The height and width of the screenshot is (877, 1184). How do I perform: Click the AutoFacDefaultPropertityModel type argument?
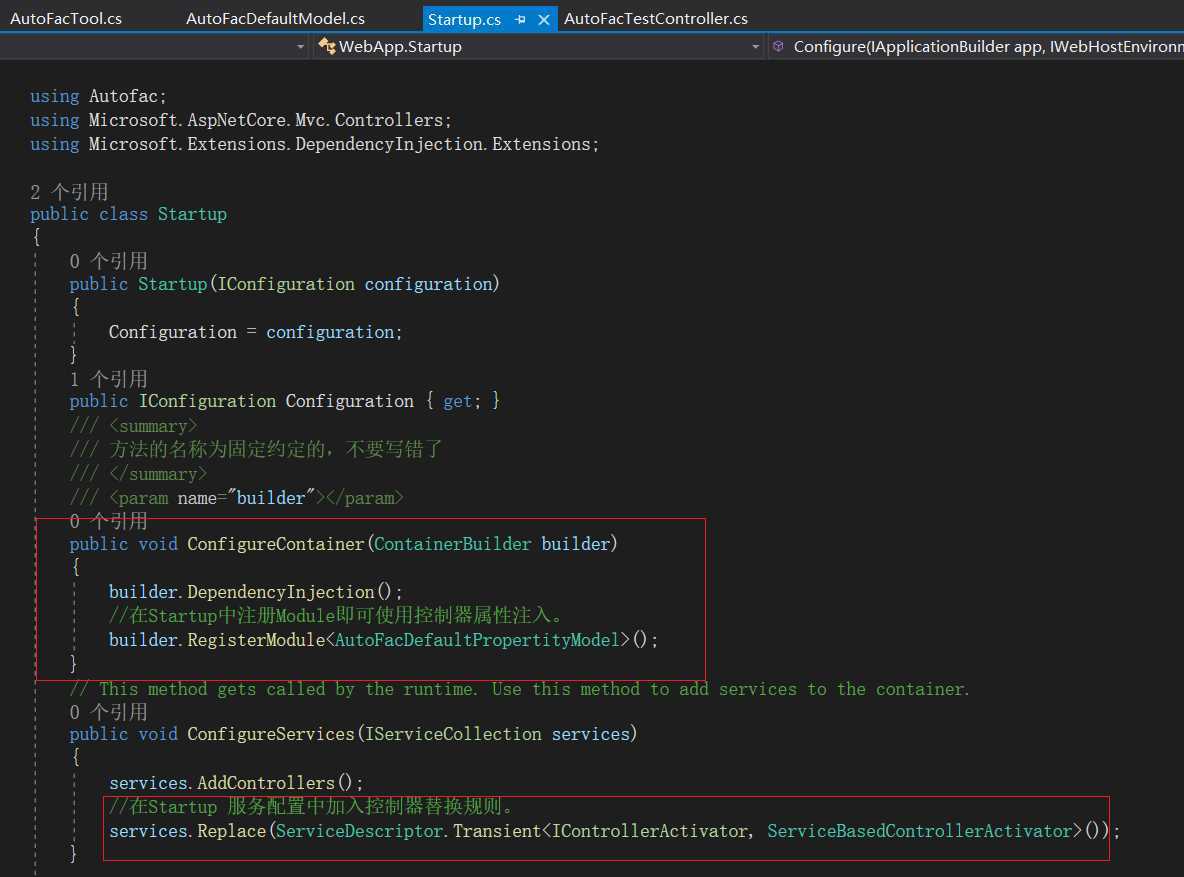[477, 640]
